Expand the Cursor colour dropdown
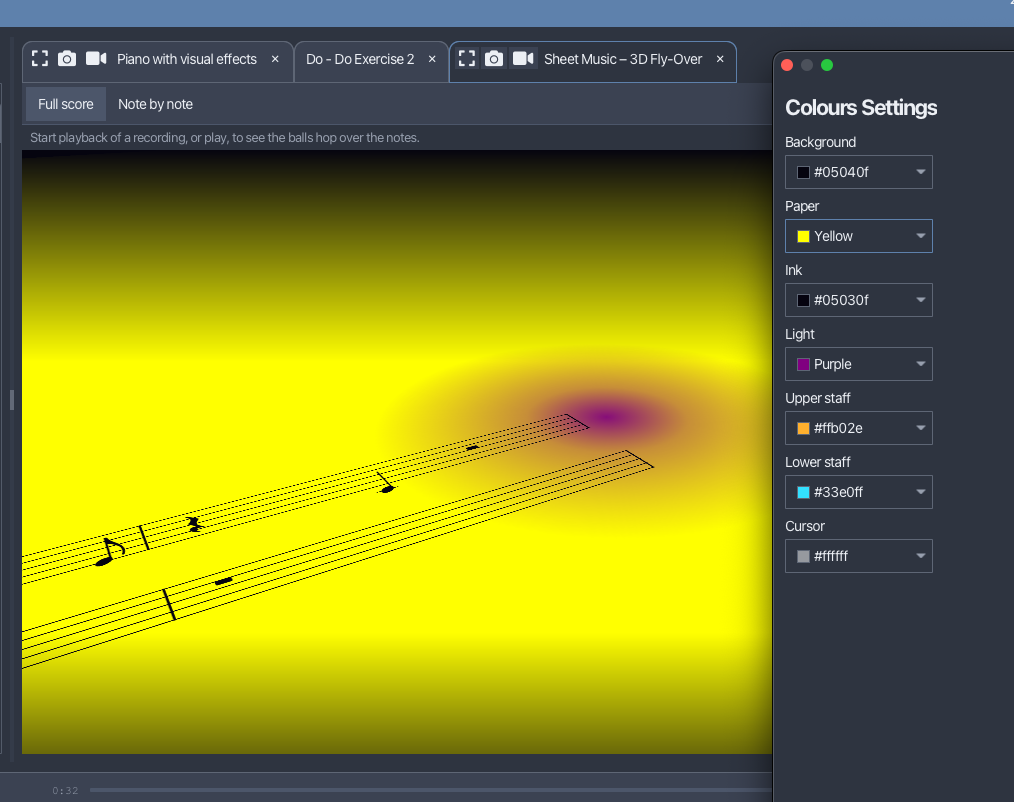The width and height of the screenshot is (1014, 802). 858,556
